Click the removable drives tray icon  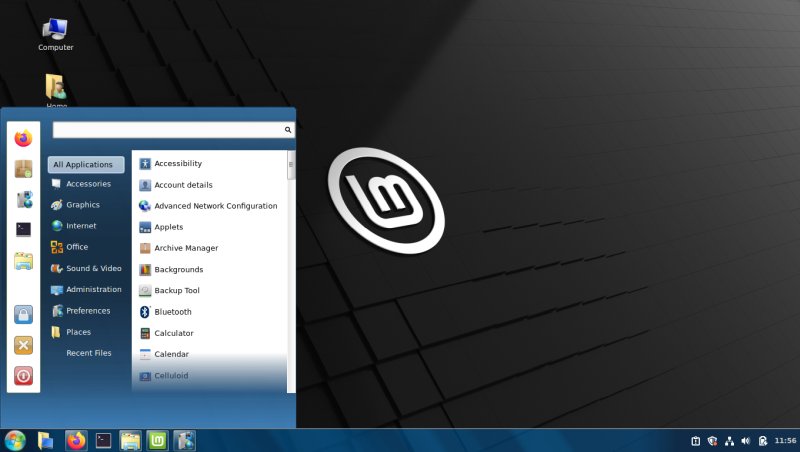tap(763, 441)
